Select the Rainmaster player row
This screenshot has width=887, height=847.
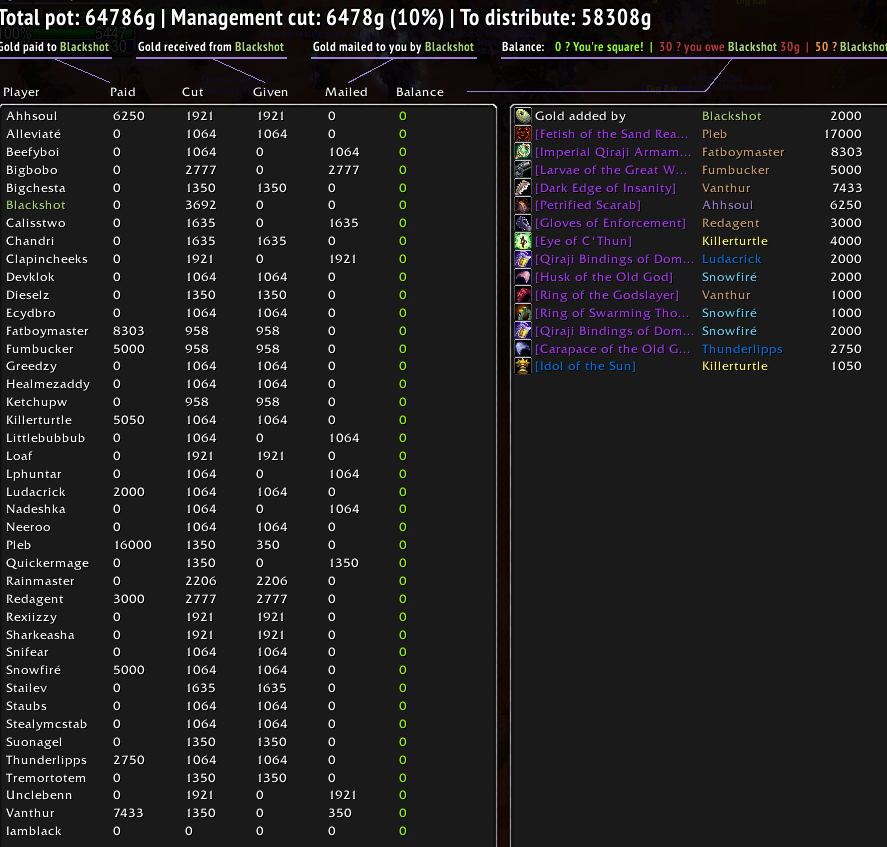click(248, 581)
